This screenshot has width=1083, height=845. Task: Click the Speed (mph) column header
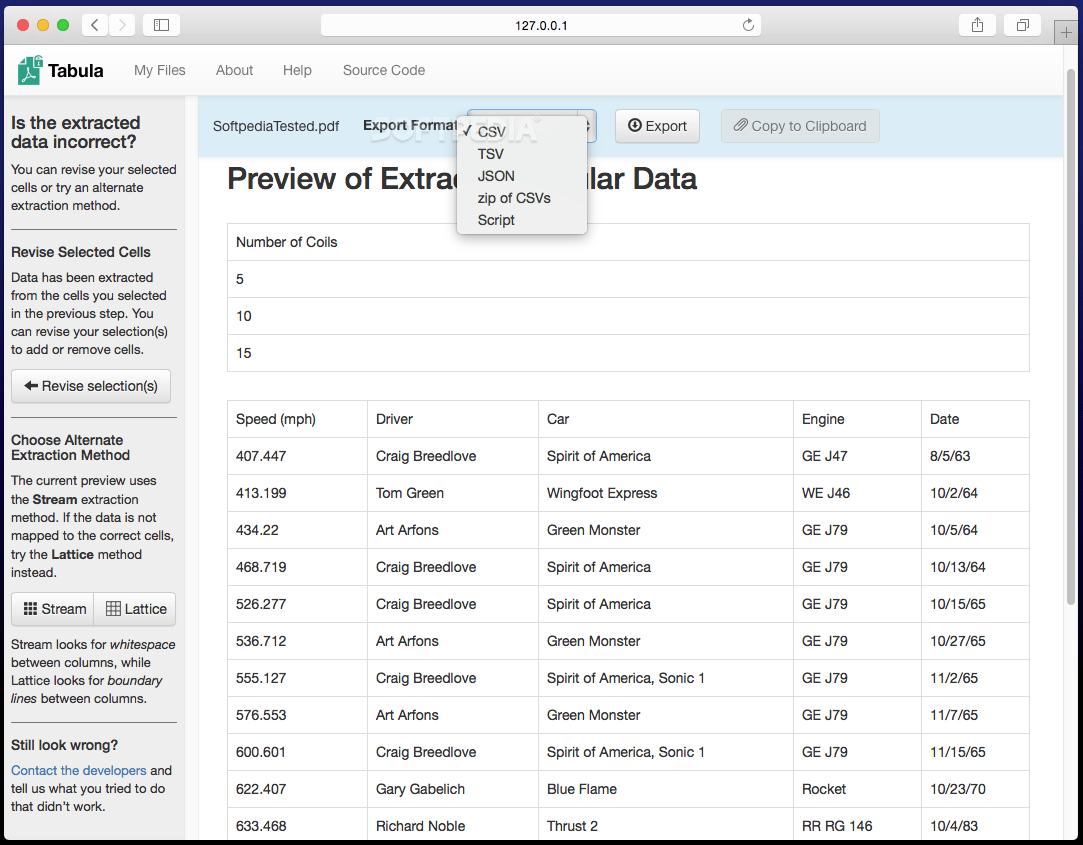(x=298, y=419)
